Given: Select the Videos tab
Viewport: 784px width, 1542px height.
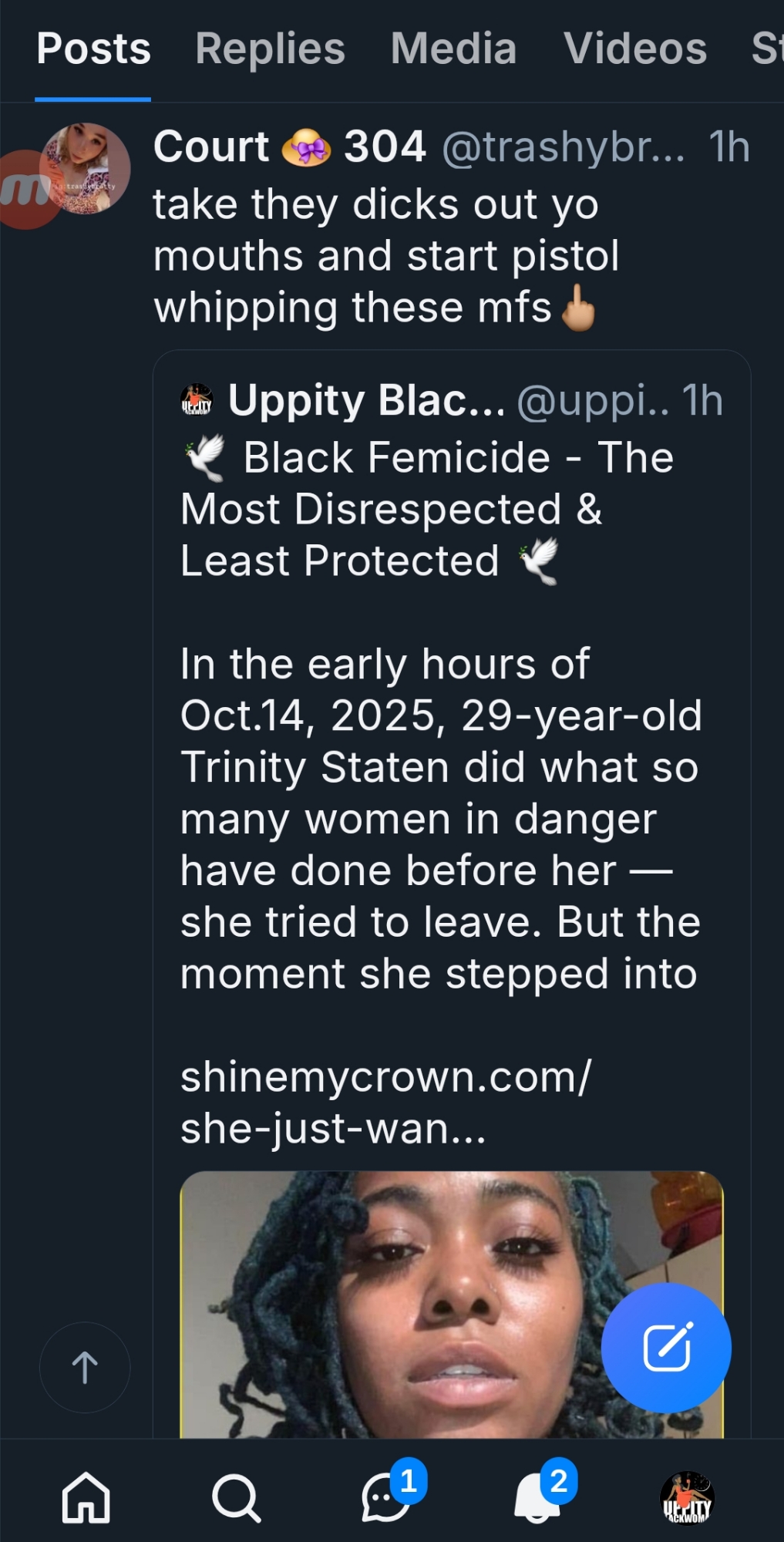Looking at the screenshot, I should (x=635, y=49).
